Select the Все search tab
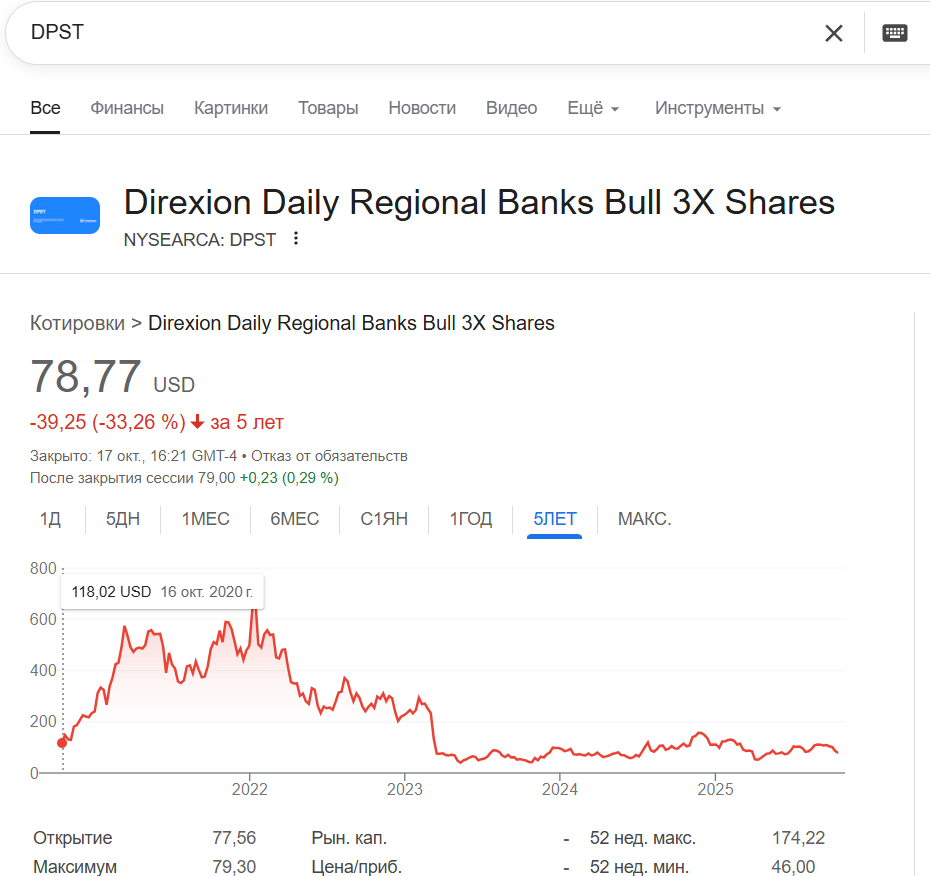This screenshot has width=930, height=876. (x=45, y=108)
